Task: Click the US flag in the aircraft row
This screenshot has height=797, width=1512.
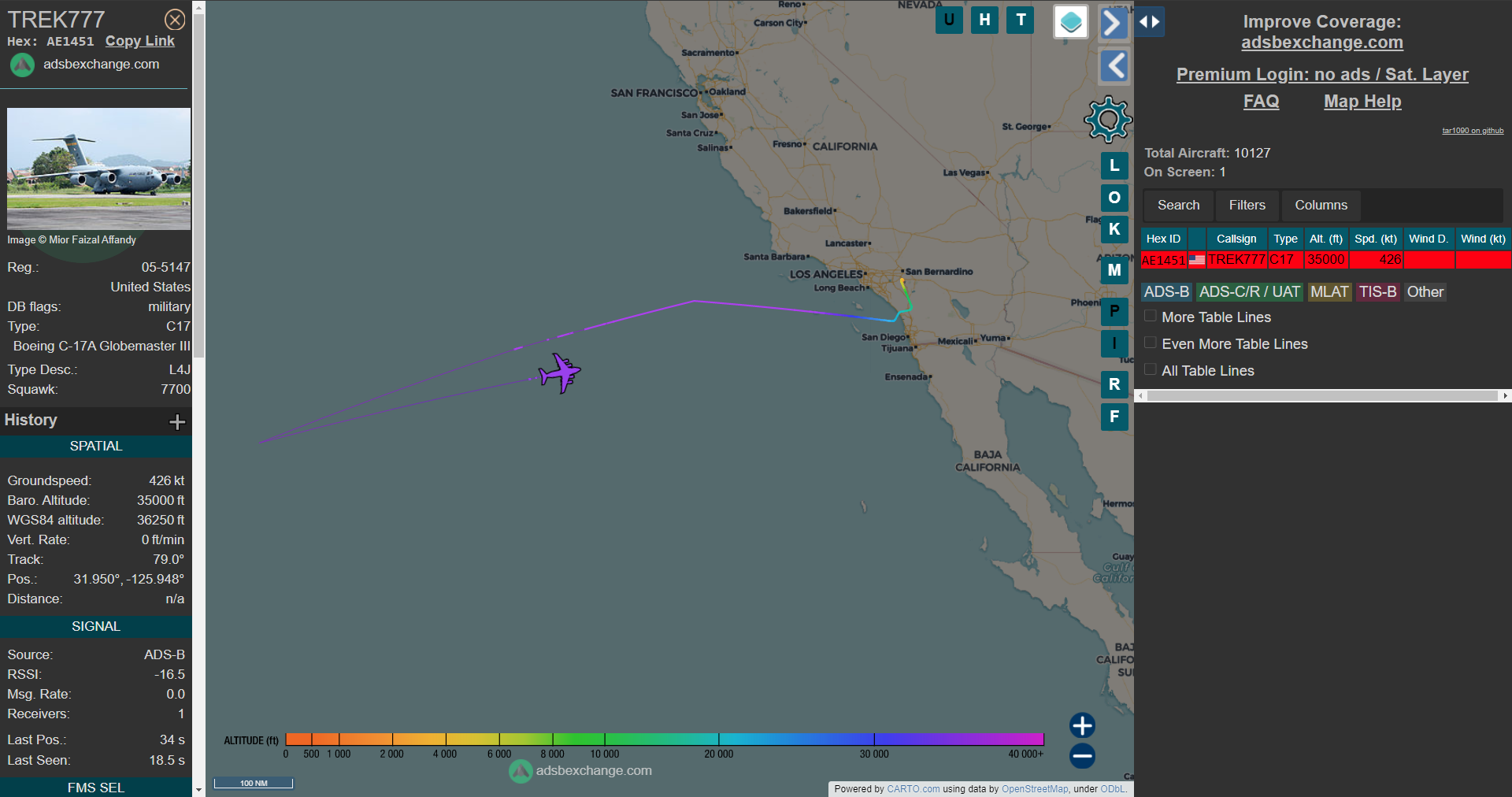Action: (1196, 260)
